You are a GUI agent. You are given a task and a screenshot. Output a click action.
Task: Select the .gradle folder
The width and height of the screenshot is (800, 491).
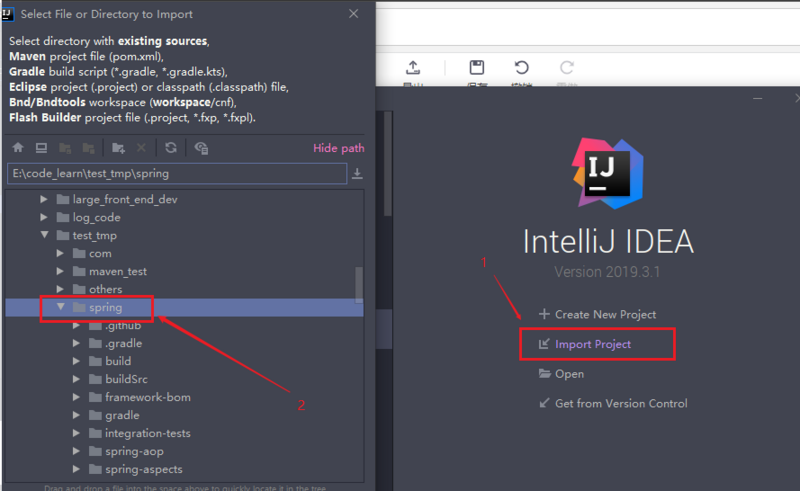click(x=123, y=343)
